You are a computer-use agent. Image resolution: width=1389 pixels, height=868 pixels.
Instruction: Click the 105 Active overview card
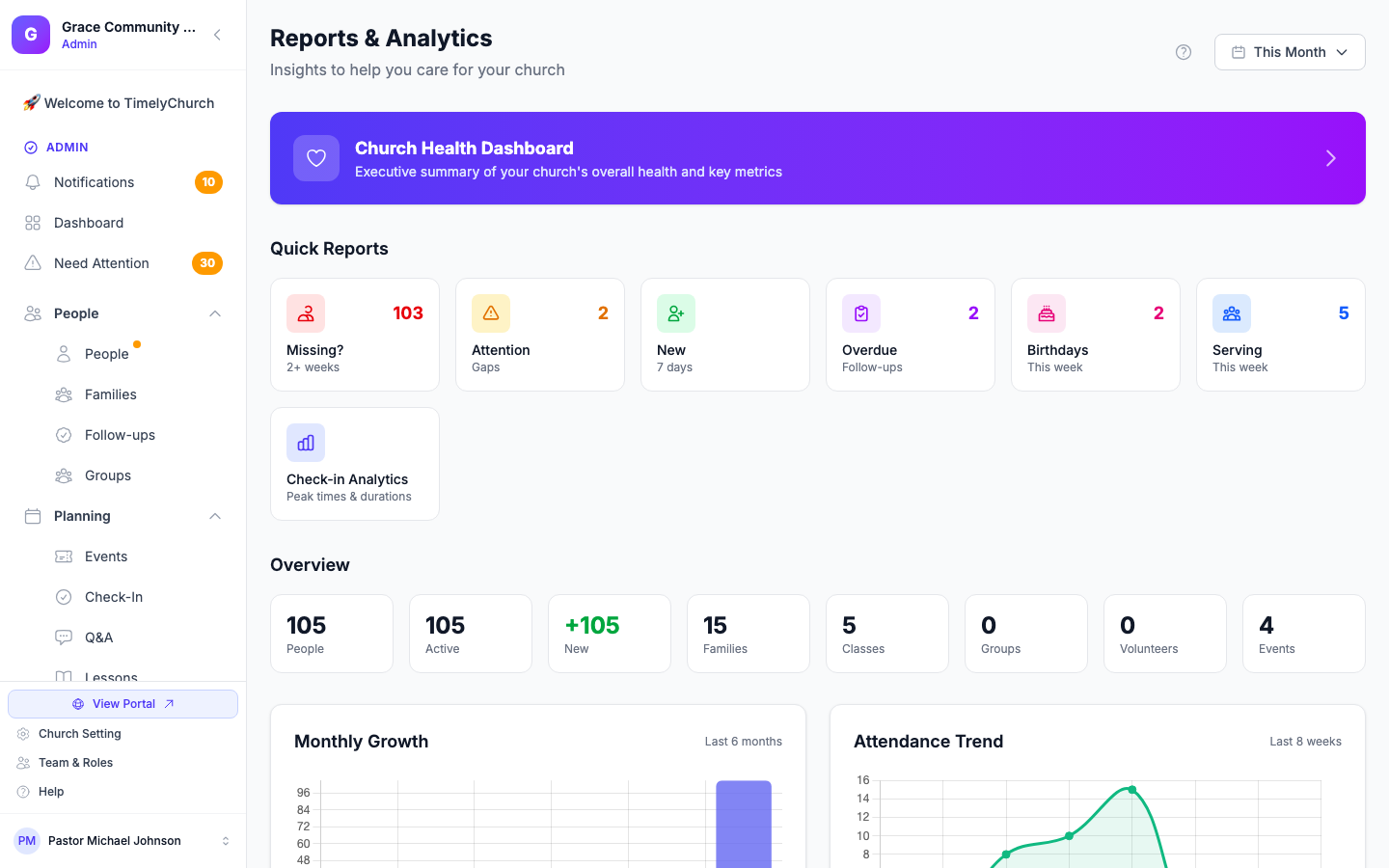coord(471,634)
